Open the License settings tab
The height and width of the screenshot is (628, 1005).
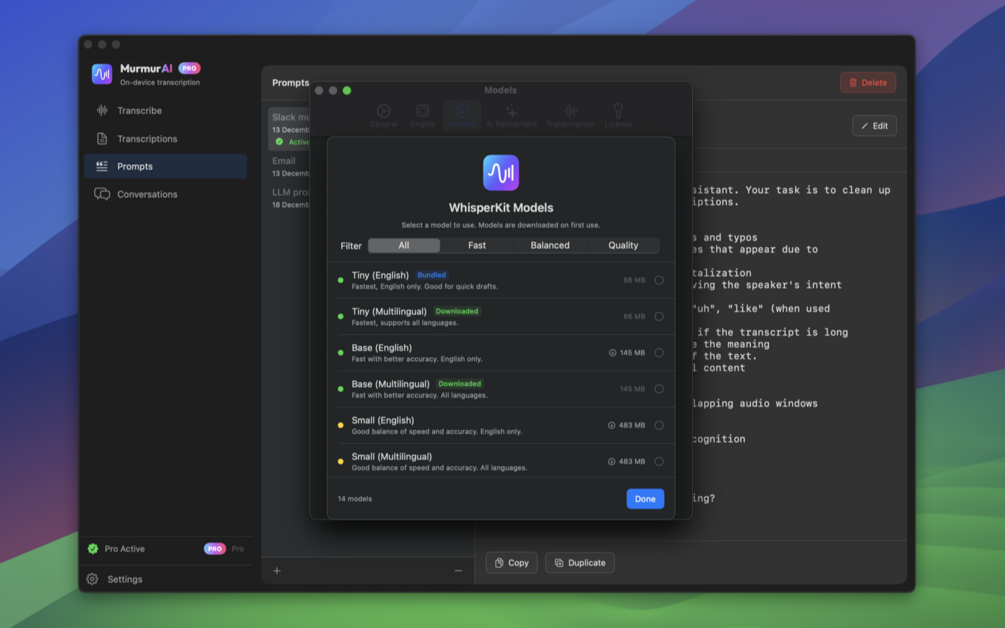point(618,115)
